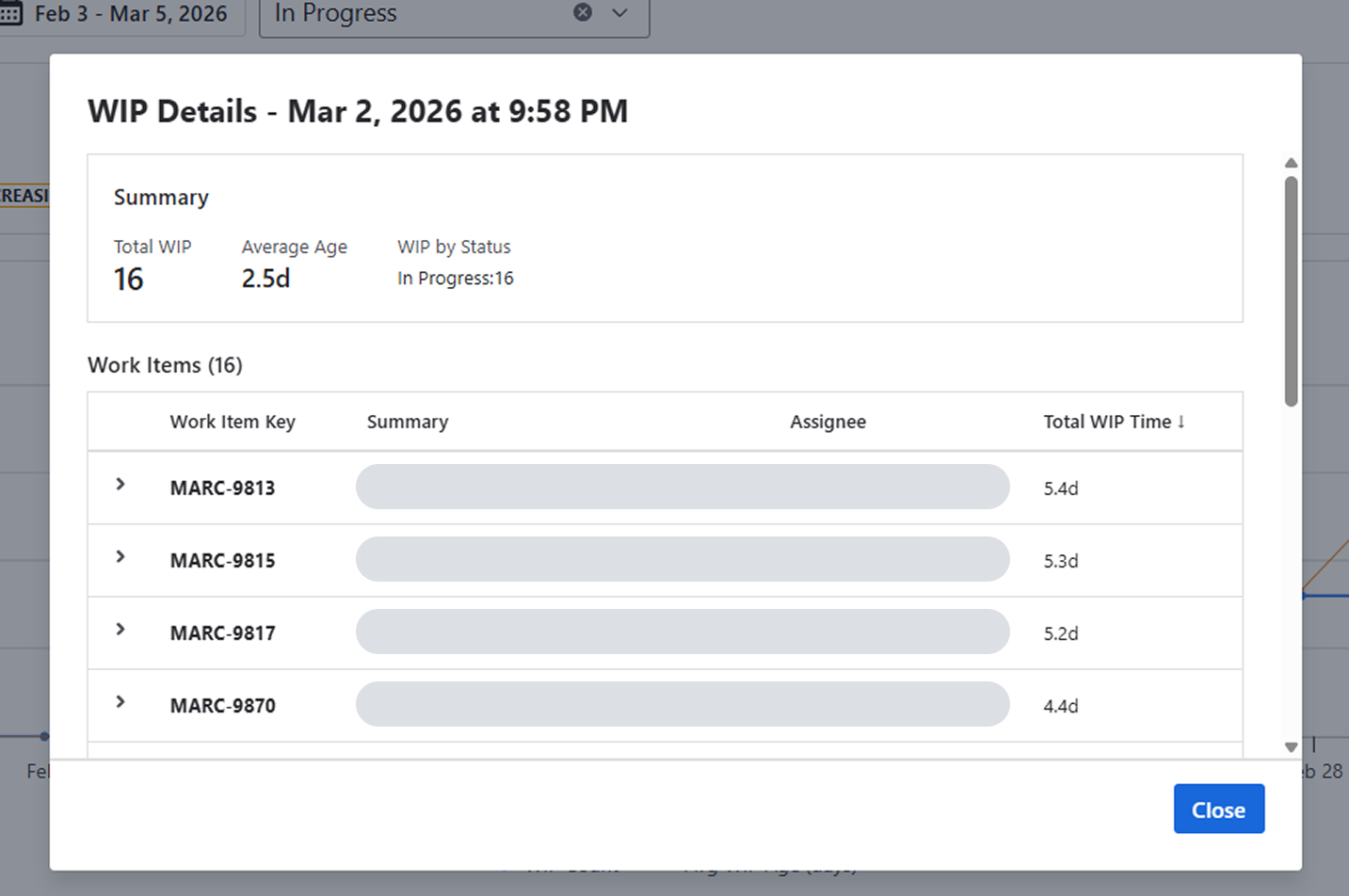Click the Work Item Key column header
1349x896 pixels.
[233, 422]
